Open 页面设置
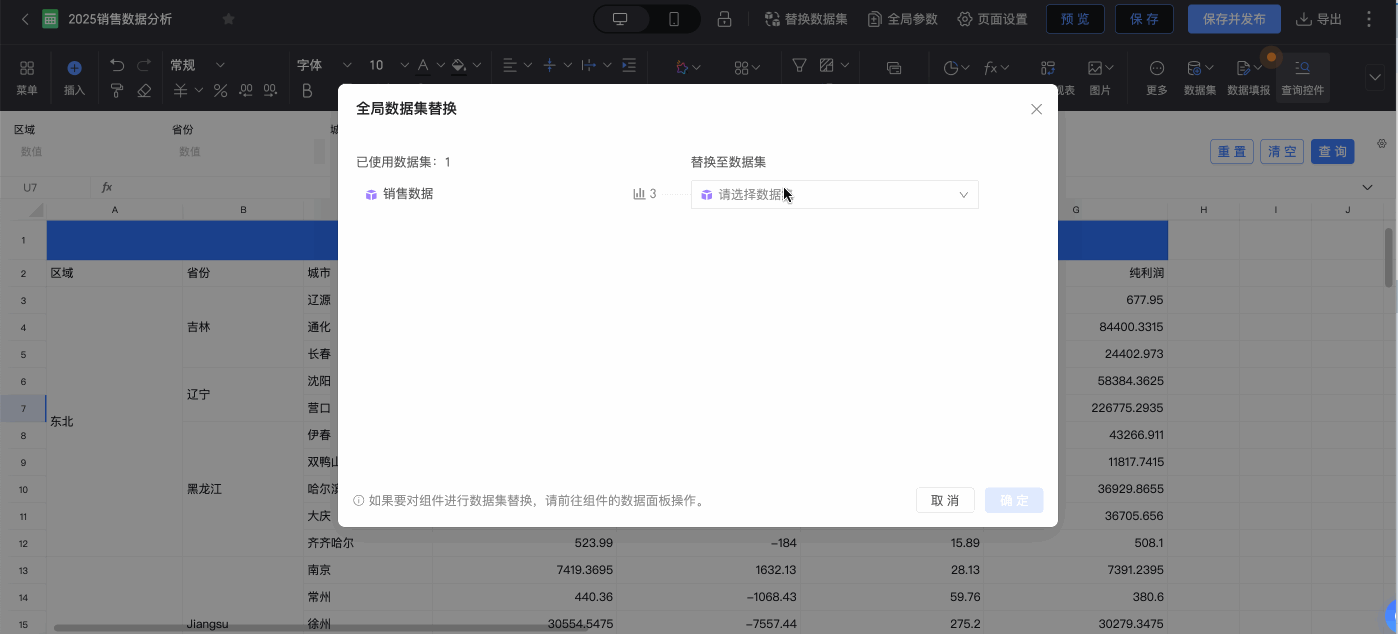 pos(992,19)
